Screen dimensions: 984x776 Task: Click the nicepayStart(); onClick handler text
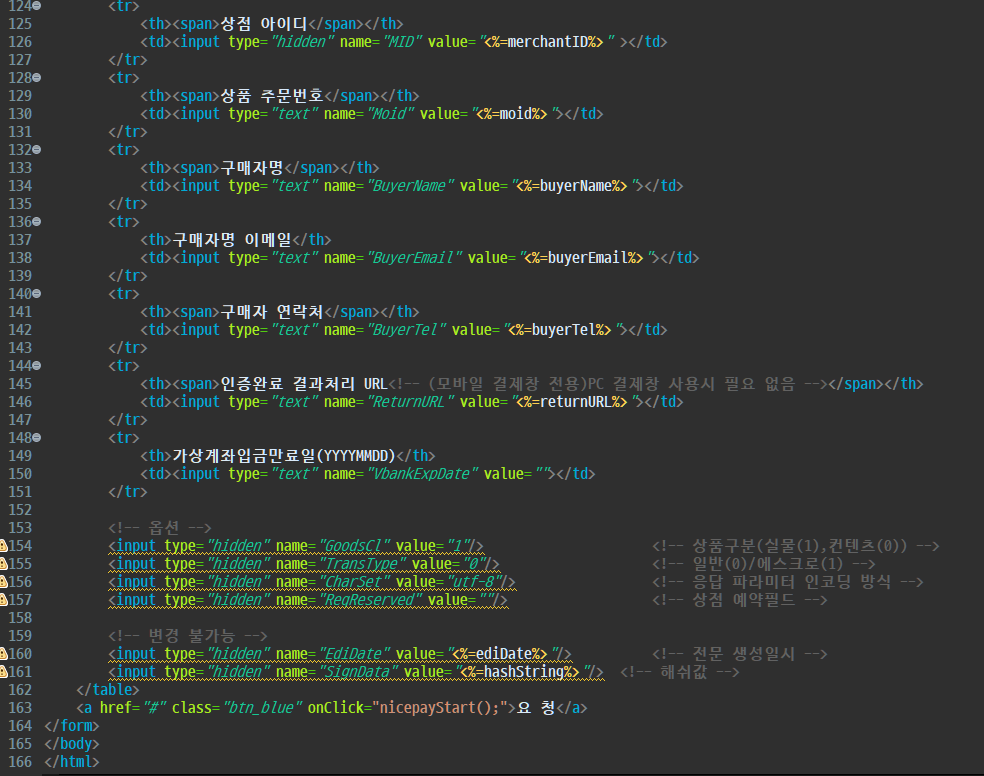[x=439, y=708]
